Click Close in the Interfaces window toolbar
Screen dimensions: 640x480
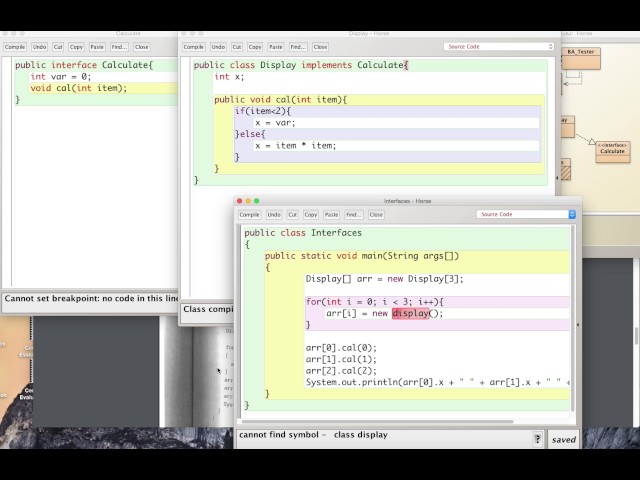pos(376,215)
